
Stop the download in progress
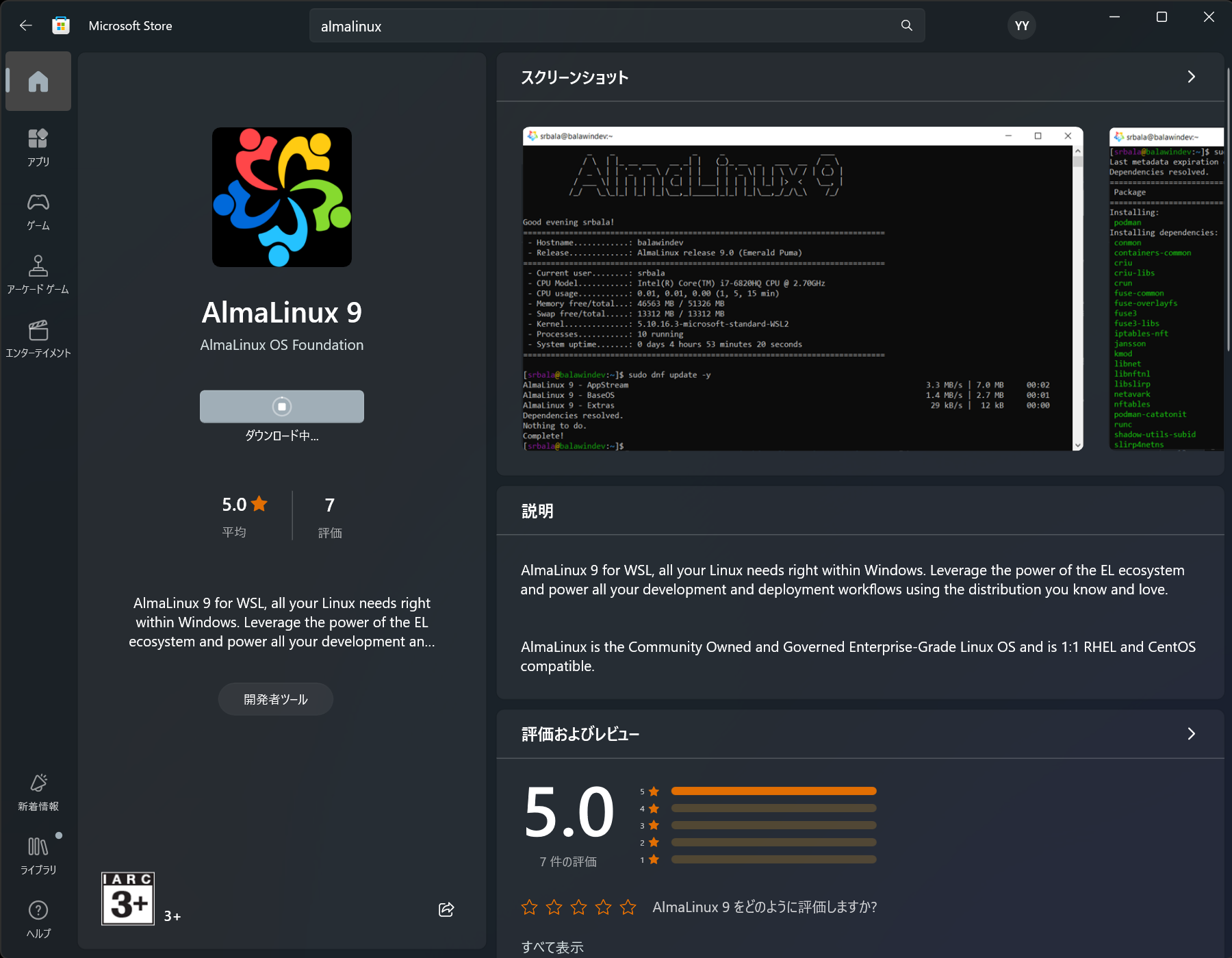click(282, 406)
